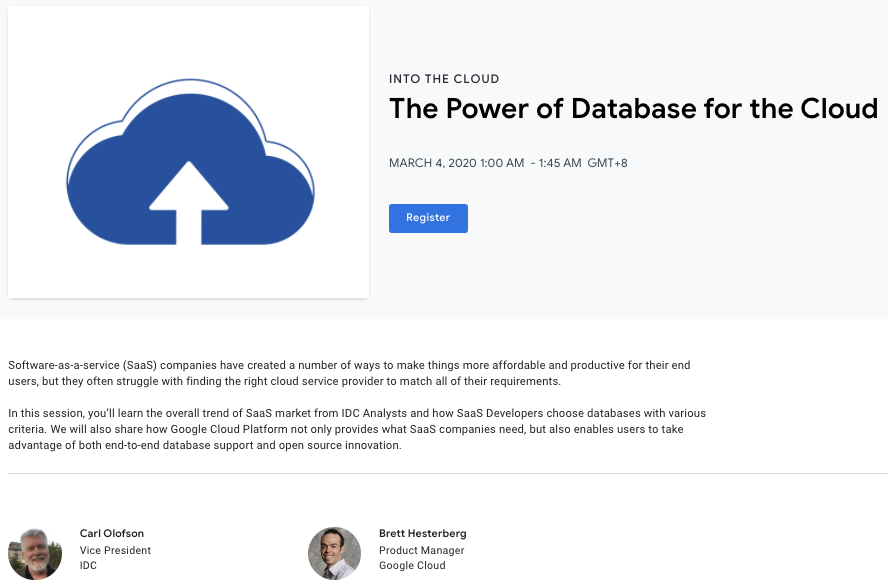Click Brett Hesterberg's profile photo

(x=334, y=553)
